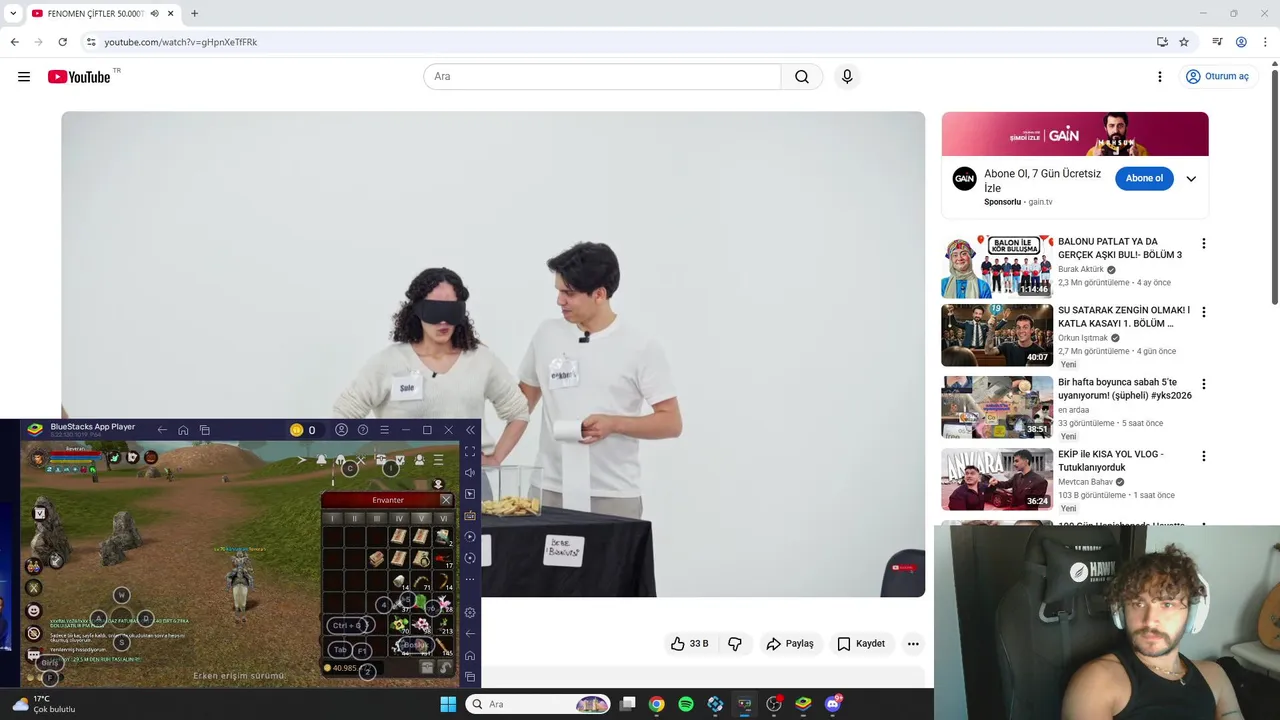Like the video (33 B)
Image resolution: width=1280 pixels, height=720 pixels.
coord(689,644)
